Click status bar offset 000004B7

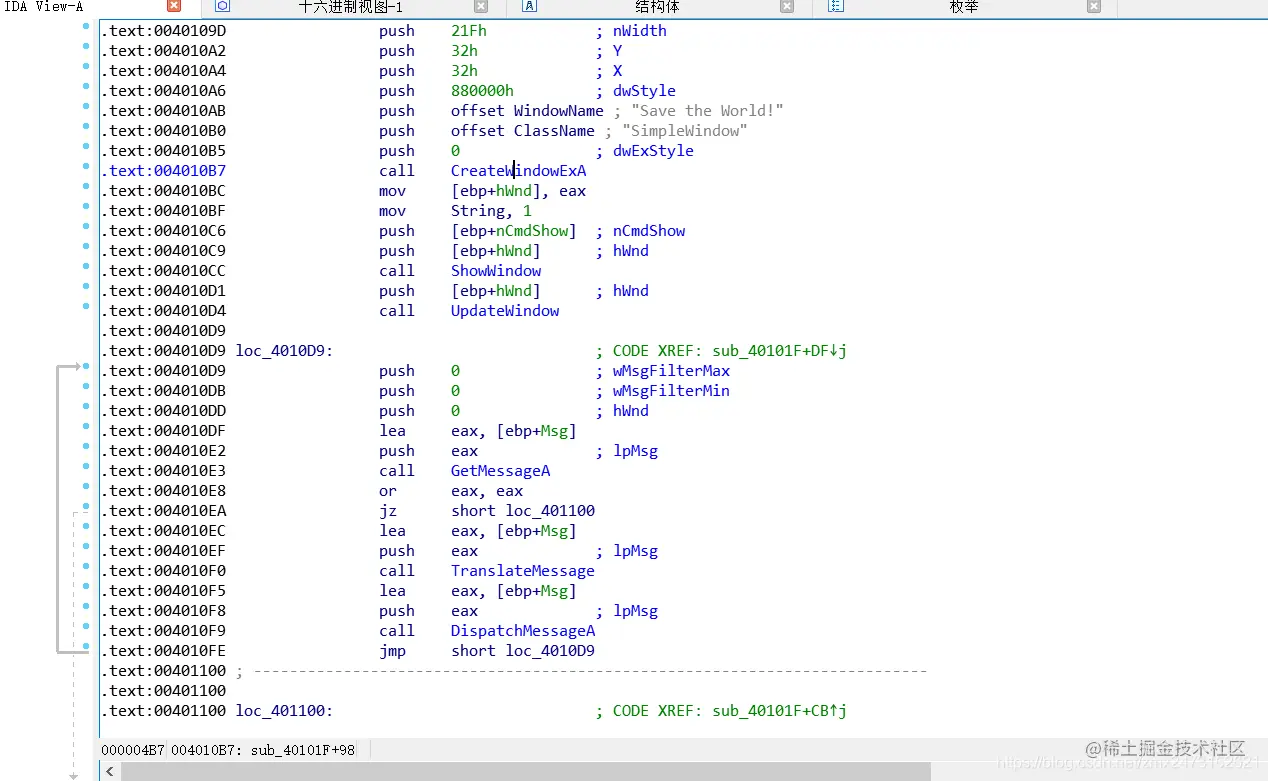[x=133, y=750]
